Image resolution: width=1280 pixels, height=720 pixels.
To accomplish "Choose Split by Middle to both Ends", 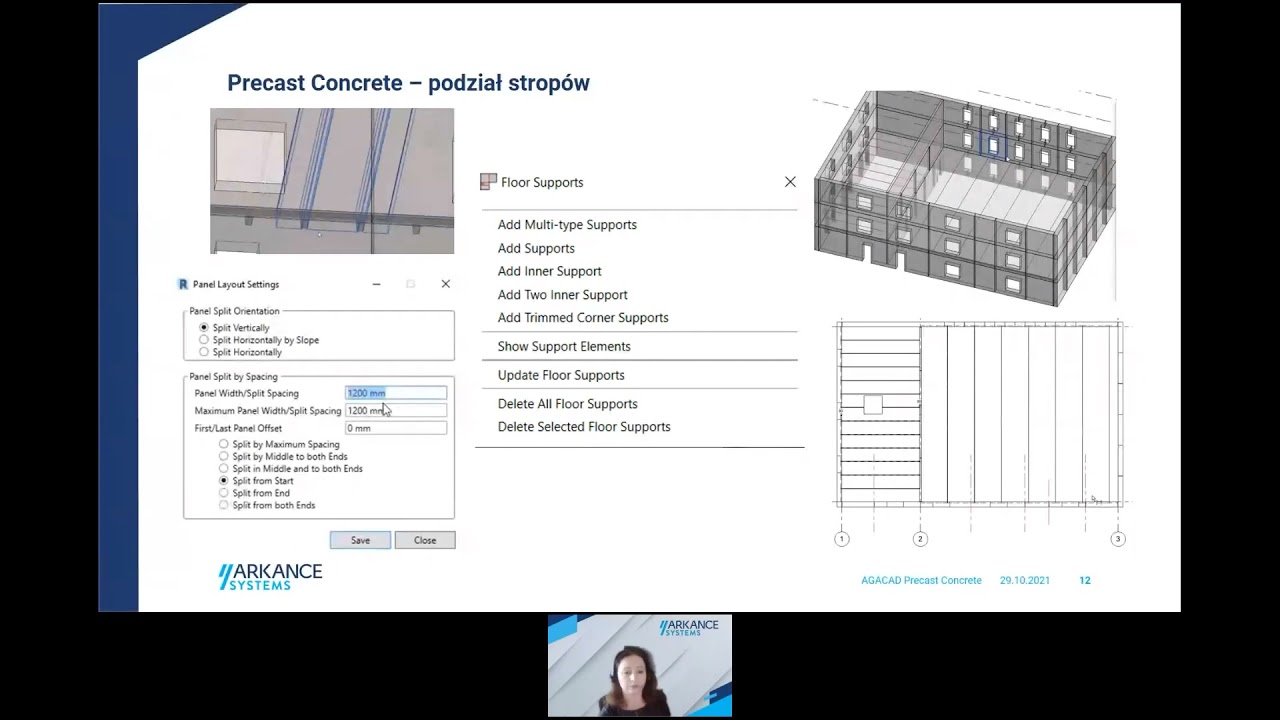I will 224,456.
